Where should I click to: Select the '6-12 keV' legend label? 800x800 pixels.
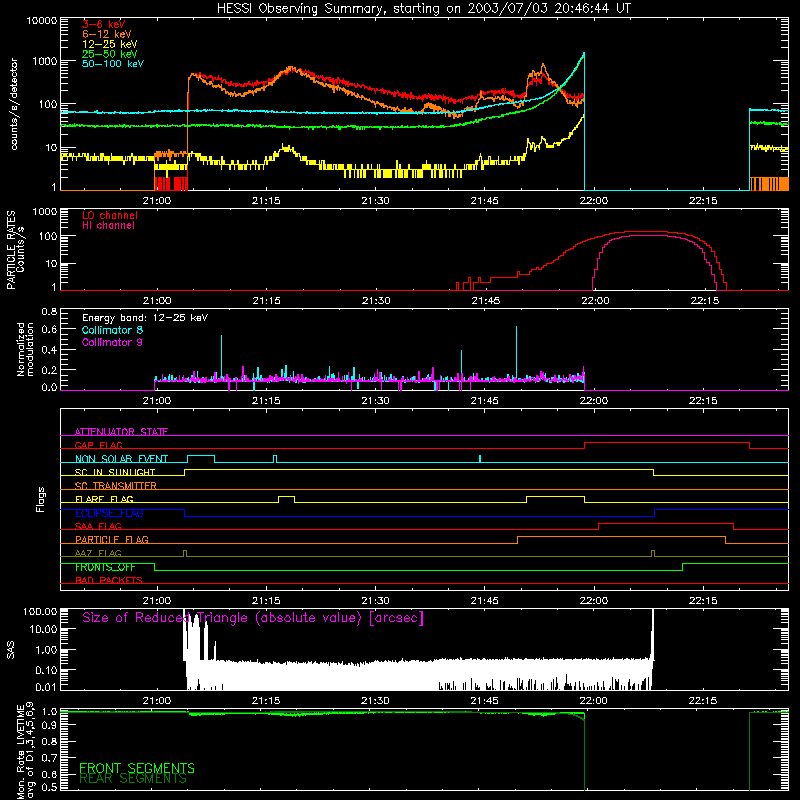(107, 34)
